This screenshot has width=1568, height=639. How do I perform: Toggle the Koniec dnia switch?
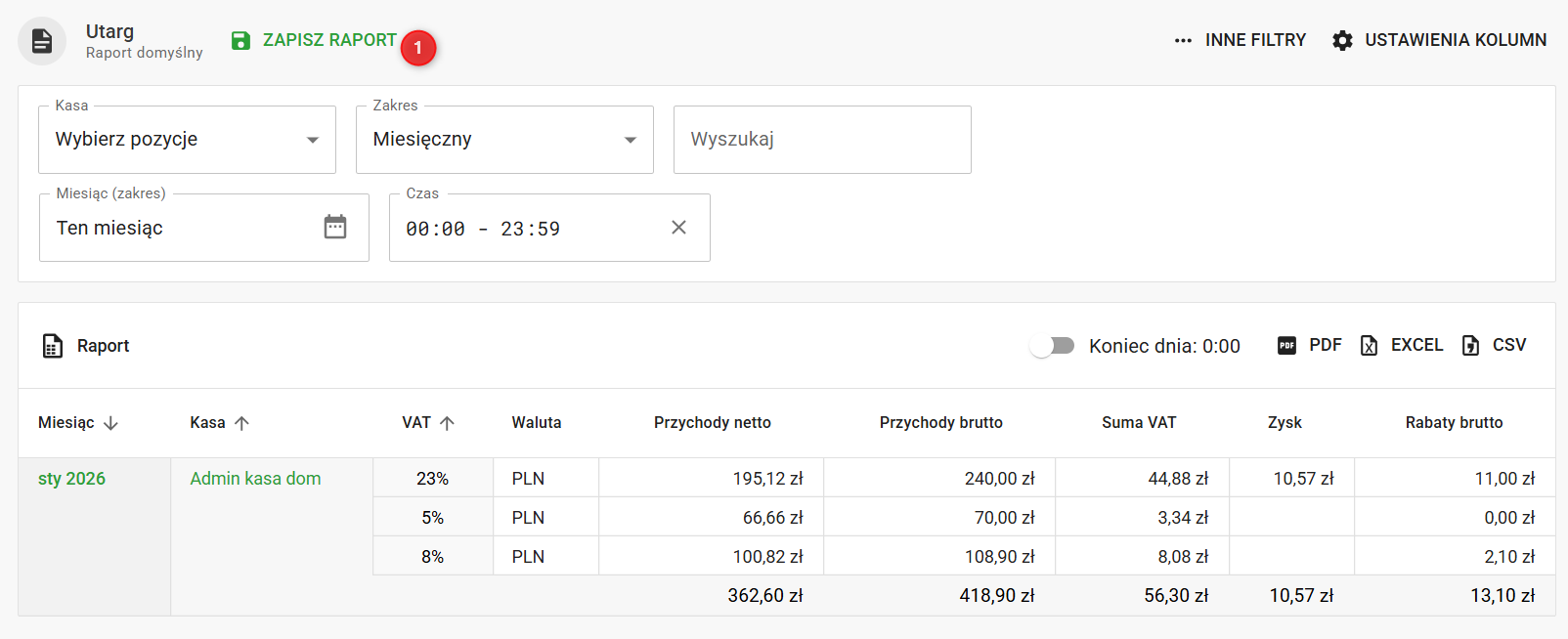tap(1053, 346)
